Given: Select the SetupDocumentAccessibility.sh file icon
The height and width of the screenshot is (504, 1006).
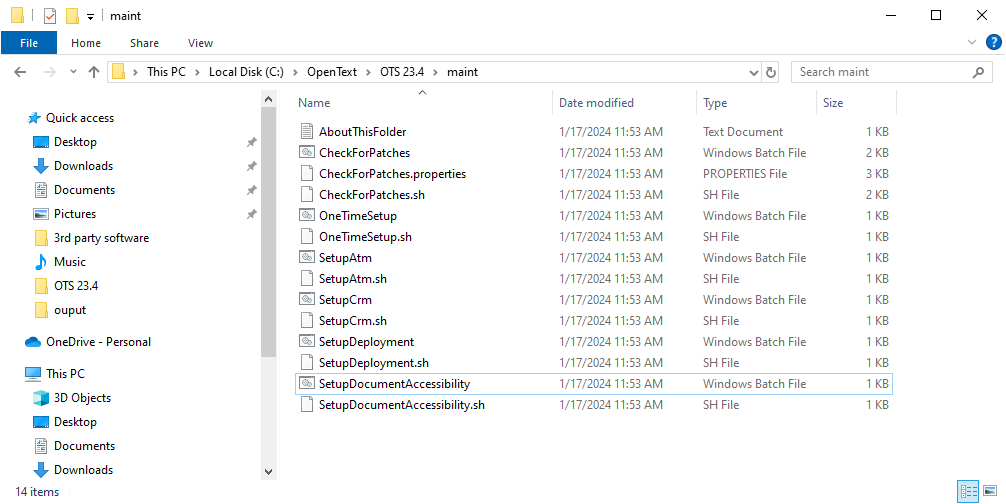Looking at the screenshot, I should (307, 405).
